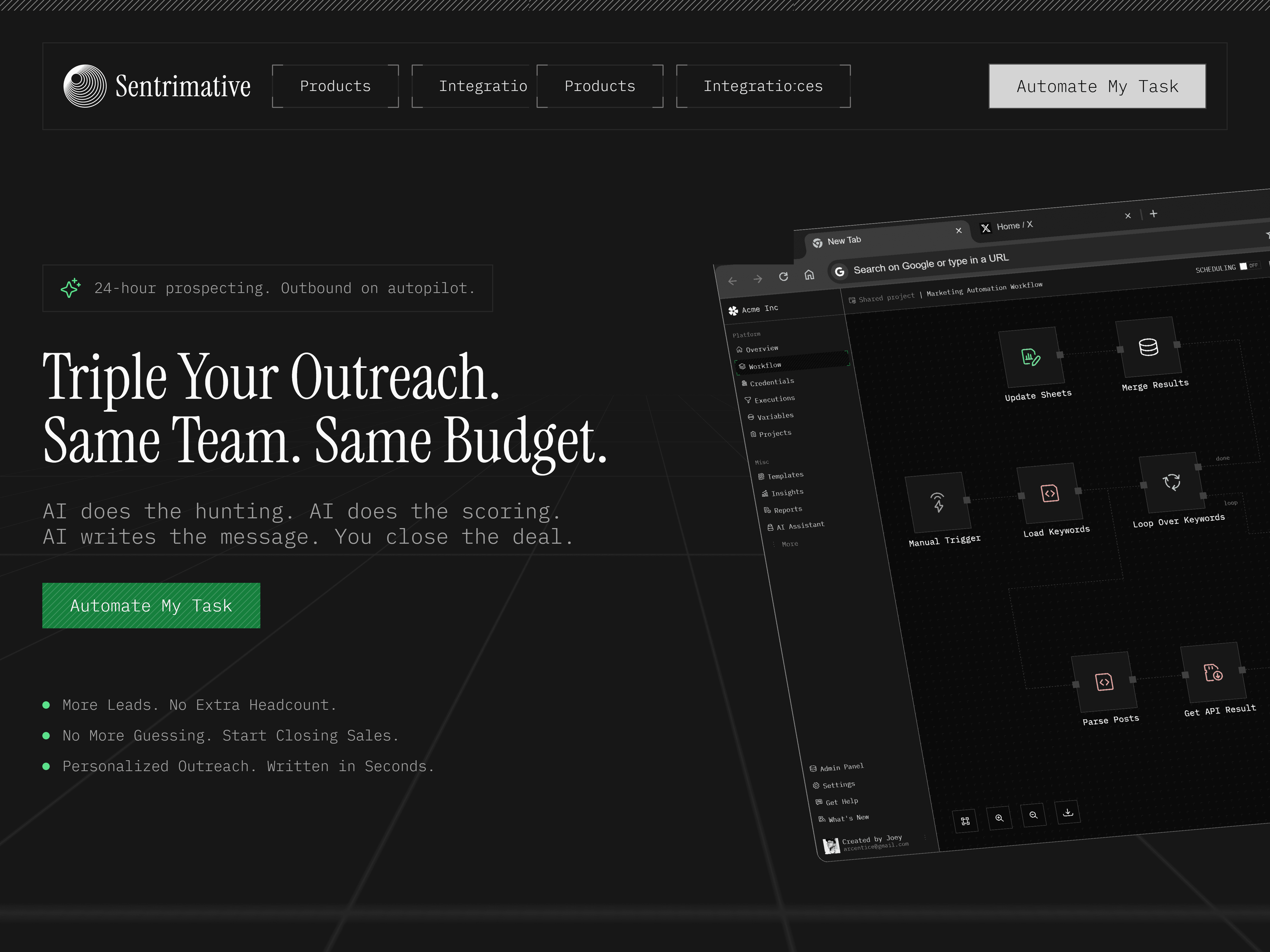Image resolution: width=1270 pixels, height=952 pixels.
Task: Select the Merge Results database node
Action: tap(1148, 347)
